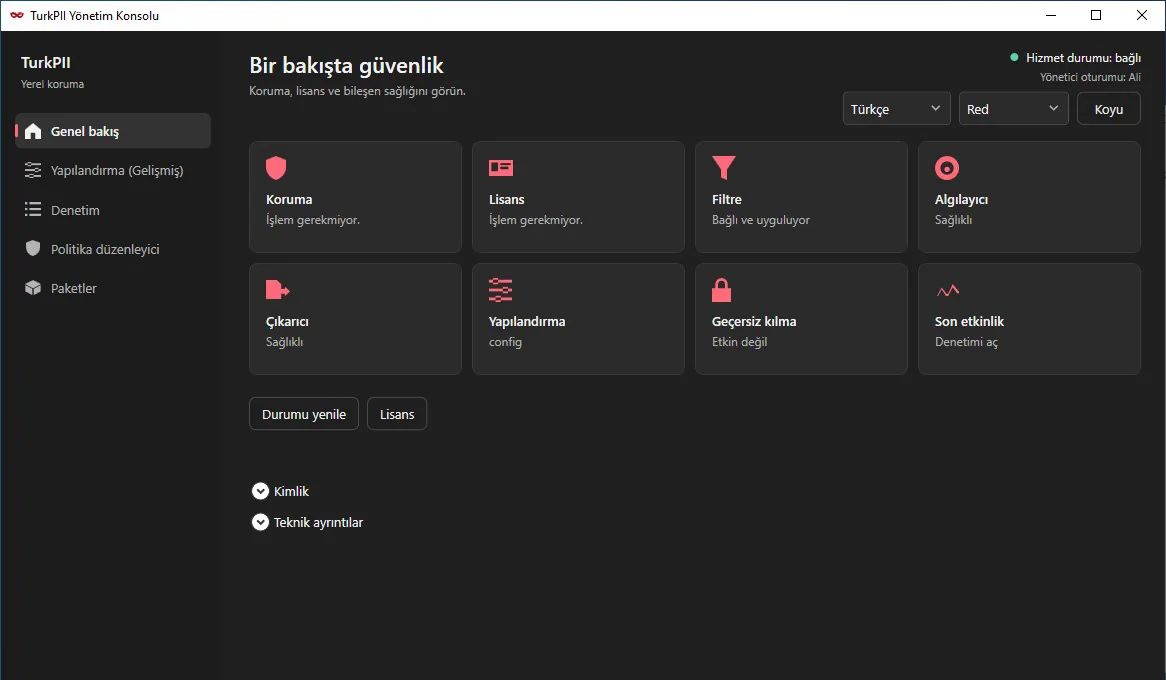Image resolution: width=1166 pixels, height=680 pixels.
Task: Click the Lisans button below the cards
Action: [x=397, y=414]
